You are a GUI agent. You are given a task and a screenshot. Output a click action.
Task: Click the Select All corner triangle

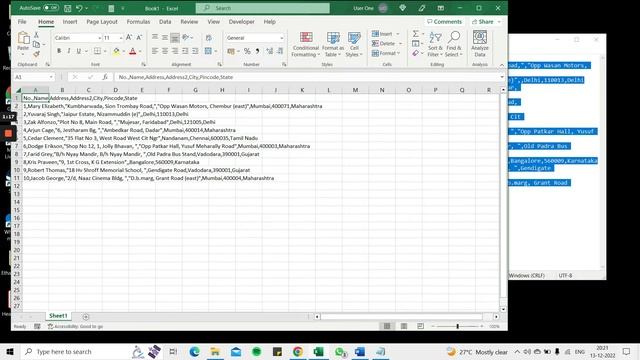tap(18, 90)
